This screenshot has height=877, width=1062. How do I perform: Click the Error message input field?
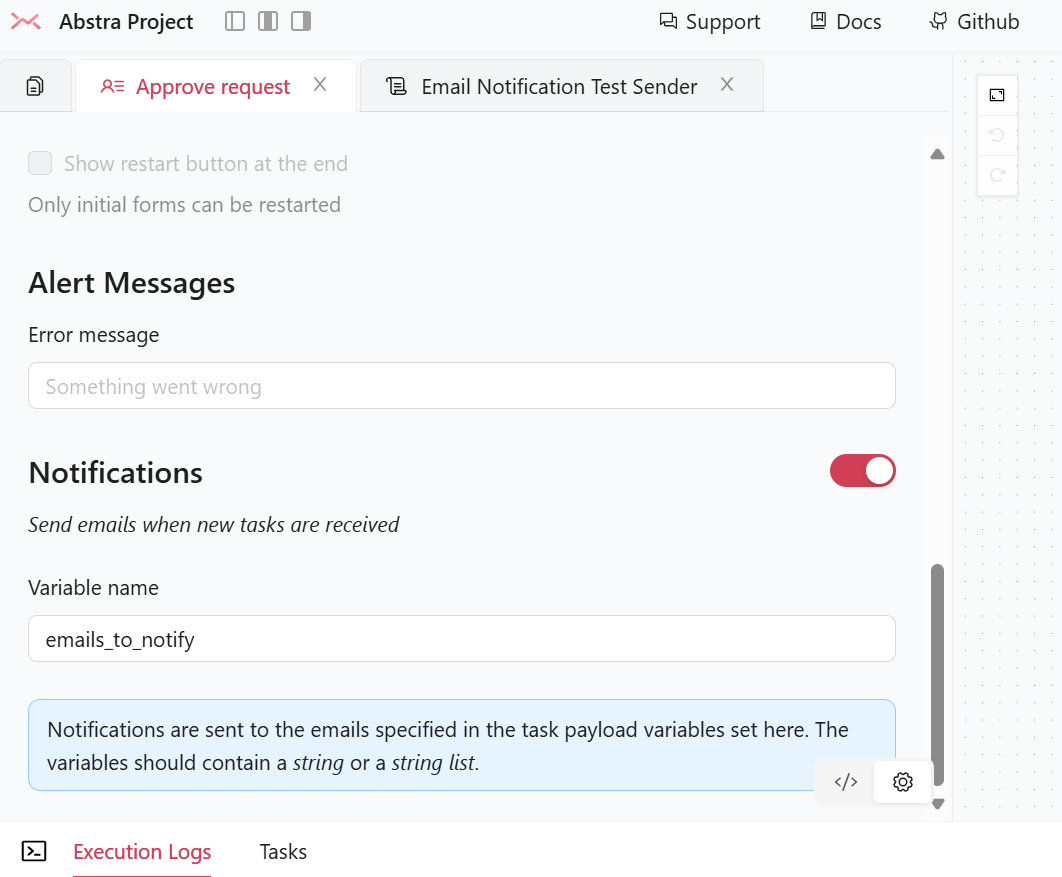click(x=461, y=386)
